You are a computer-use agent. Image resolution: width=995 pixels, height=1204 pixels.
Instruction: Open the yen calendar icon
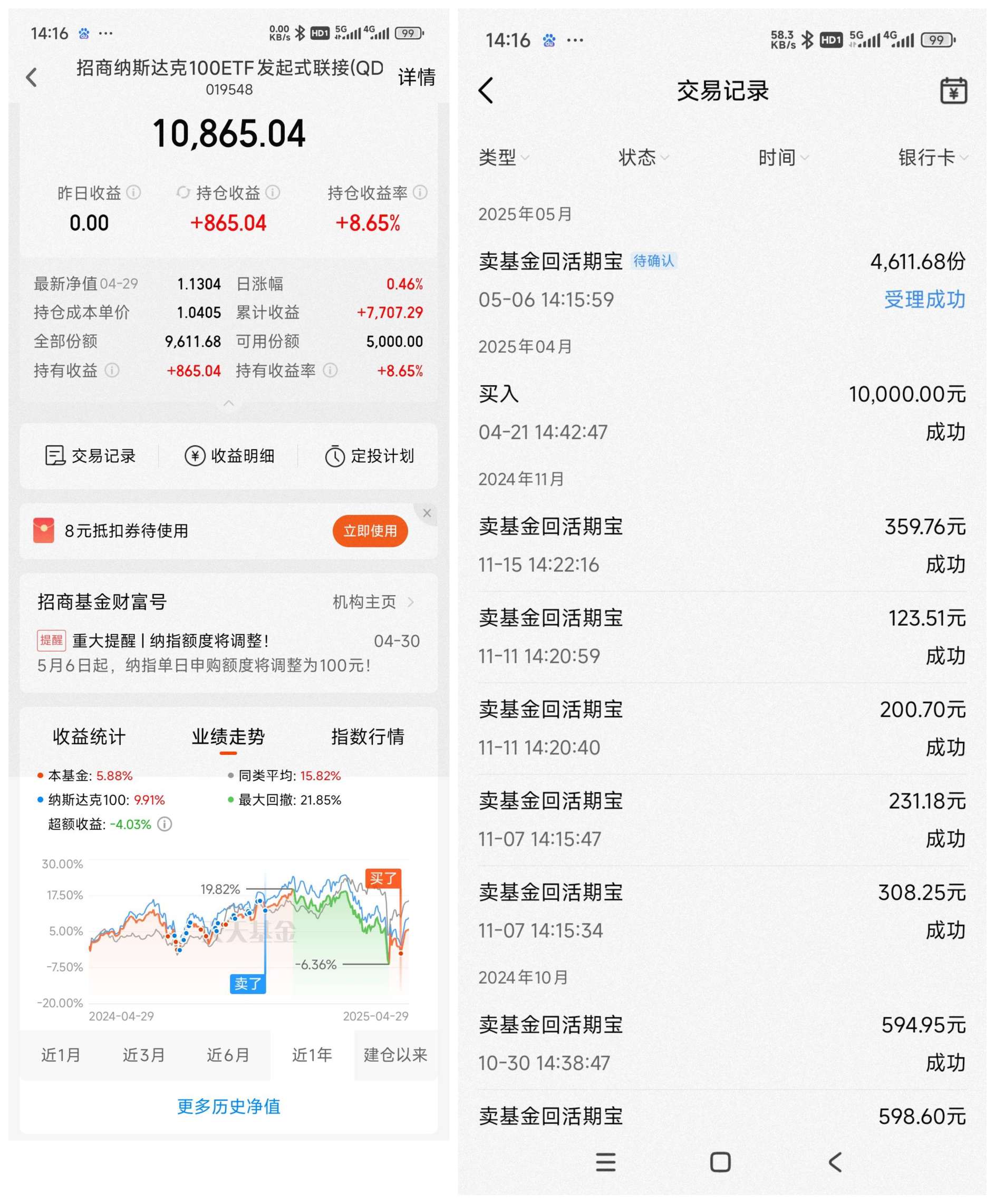click(954, 91)
